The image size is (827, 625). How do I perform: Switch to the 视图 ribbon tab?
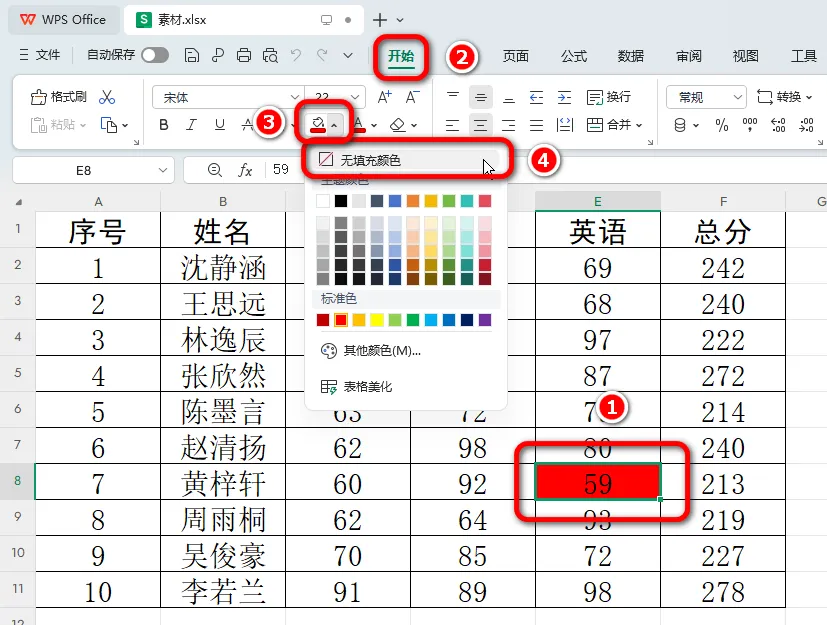tap(745, 56)
